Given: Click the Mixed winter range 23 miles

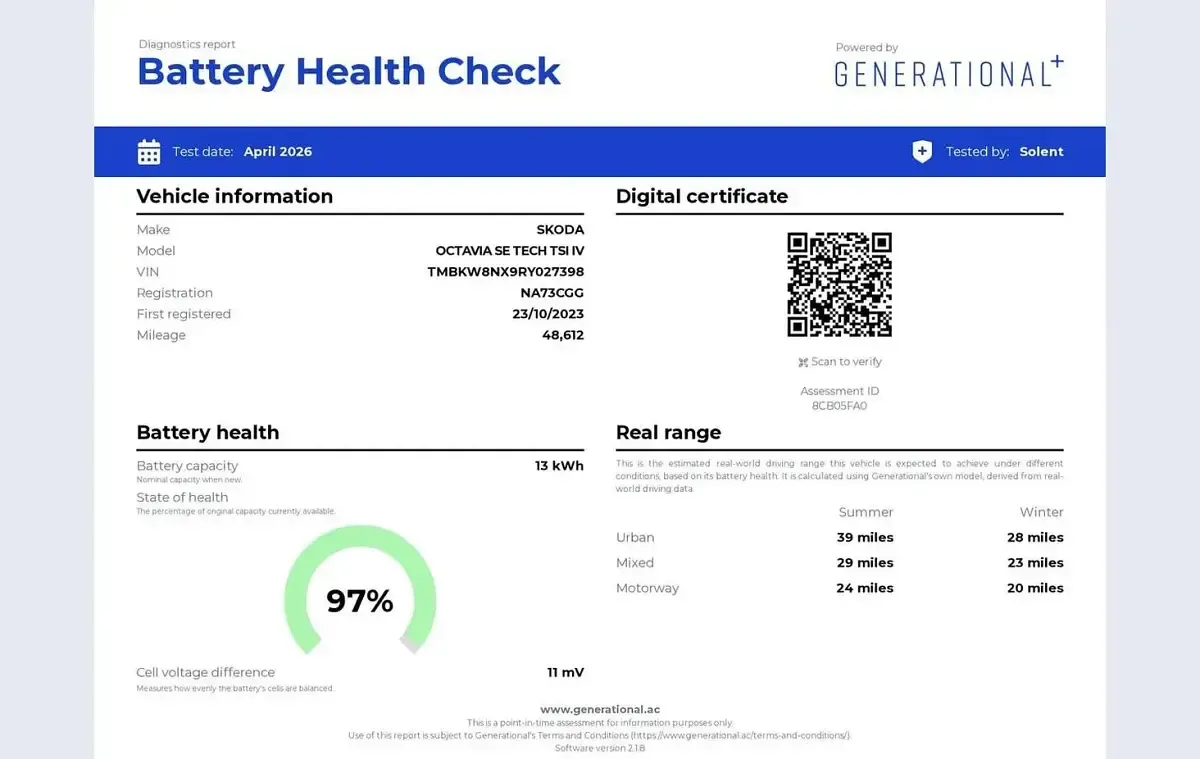Looking at the screenshot, I should pos(1035,563).
